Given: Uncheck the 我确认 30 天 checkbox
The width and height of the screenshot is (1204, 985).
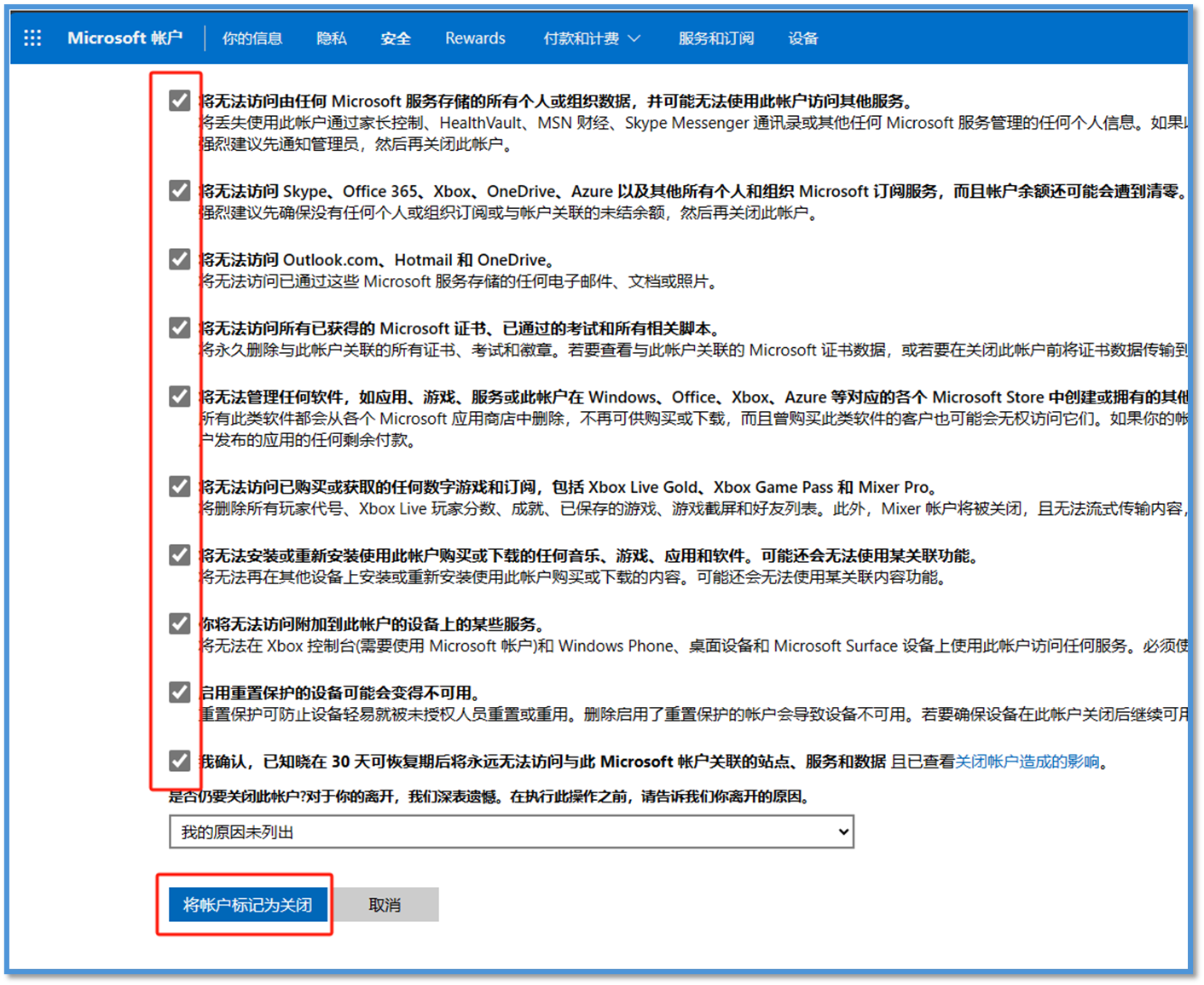Looking at the screenshot, I should [179, 760].
